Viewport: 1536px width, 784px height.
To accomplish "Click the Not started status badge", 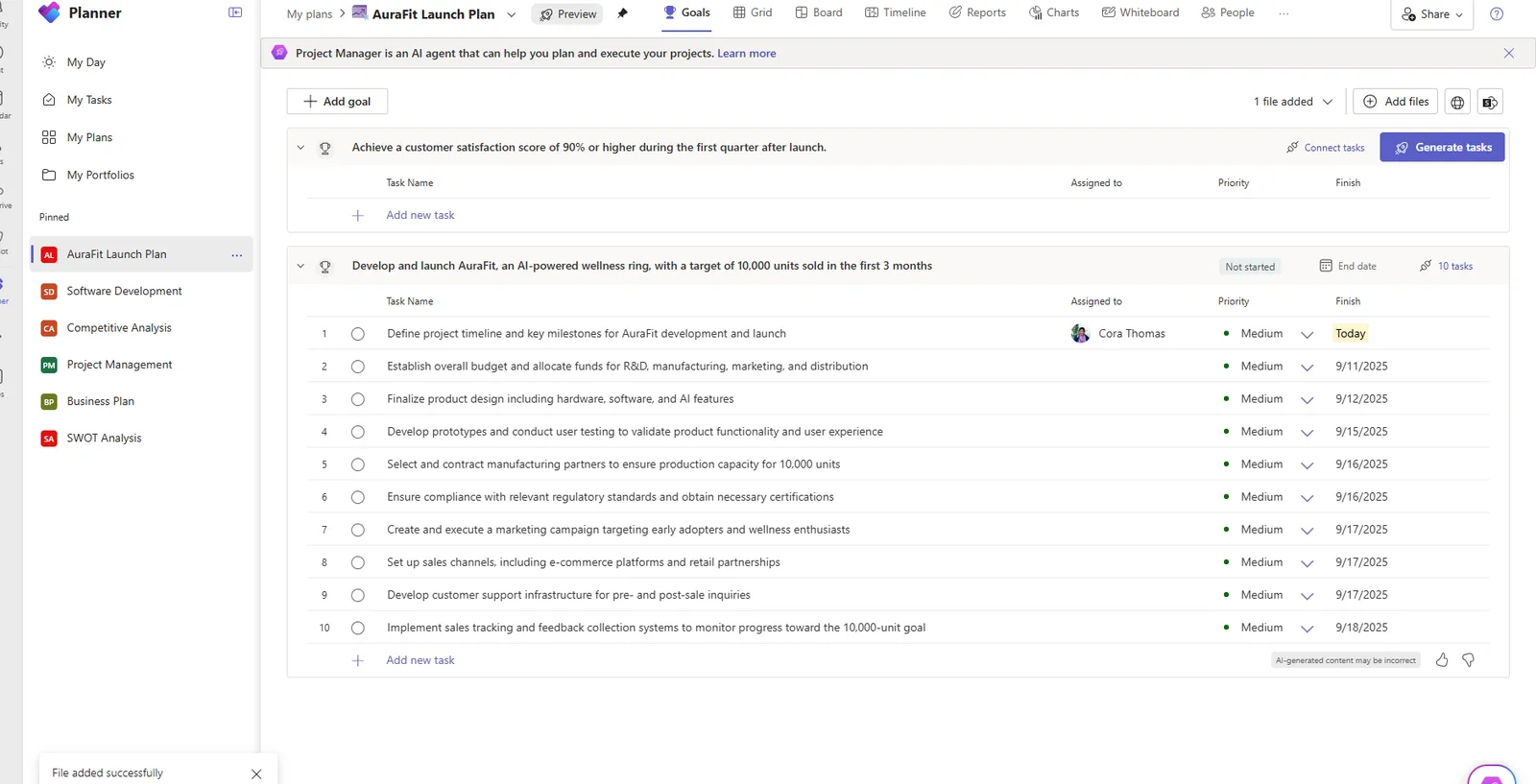I will click(x=1250, y=267).
